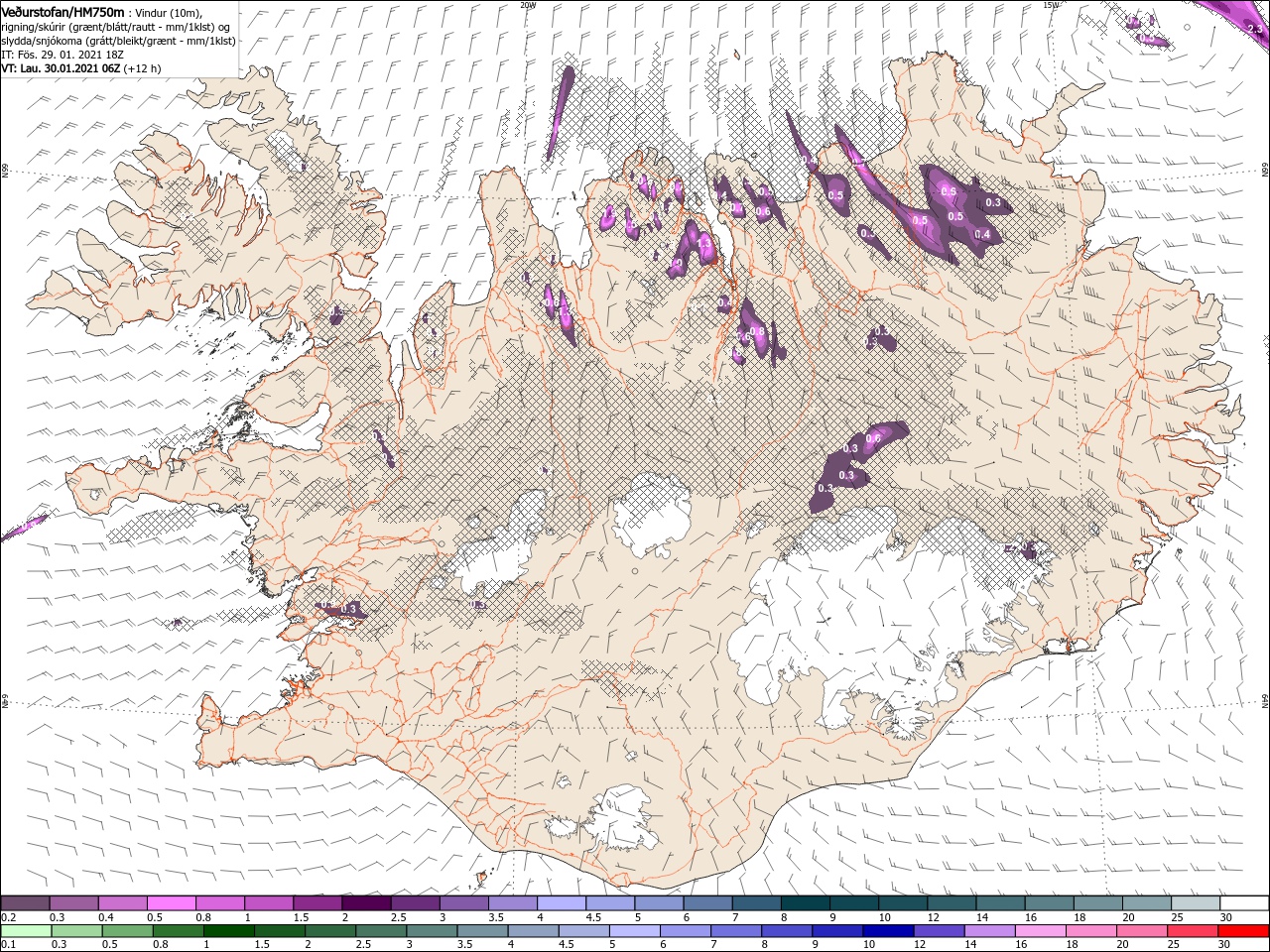Pick top-row swatch between 5 and 6
Screen dimensions: 1270x952
[659, 903]
